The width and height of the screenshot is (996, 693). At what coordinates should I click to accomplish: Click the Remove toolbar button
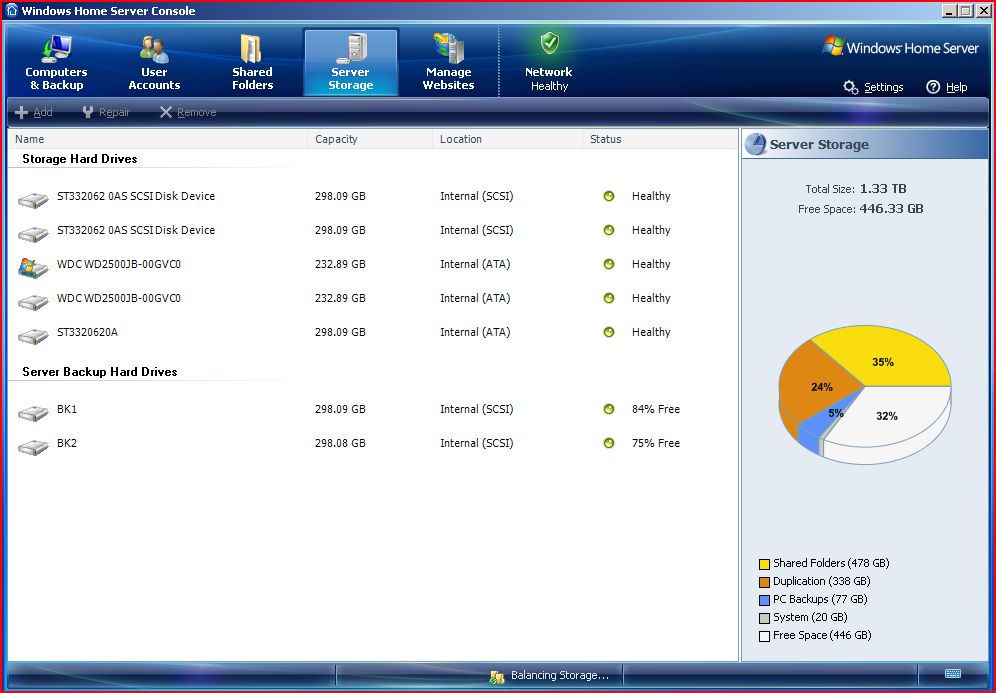pyautogui.click(x=188, y=112)
